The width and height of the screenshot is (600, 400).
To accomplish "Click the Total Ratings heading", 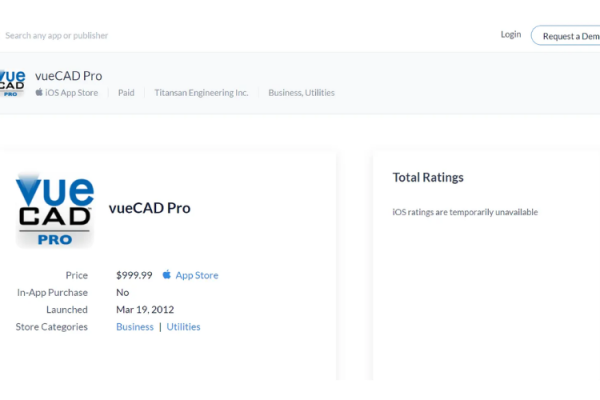I will [428, 178].
